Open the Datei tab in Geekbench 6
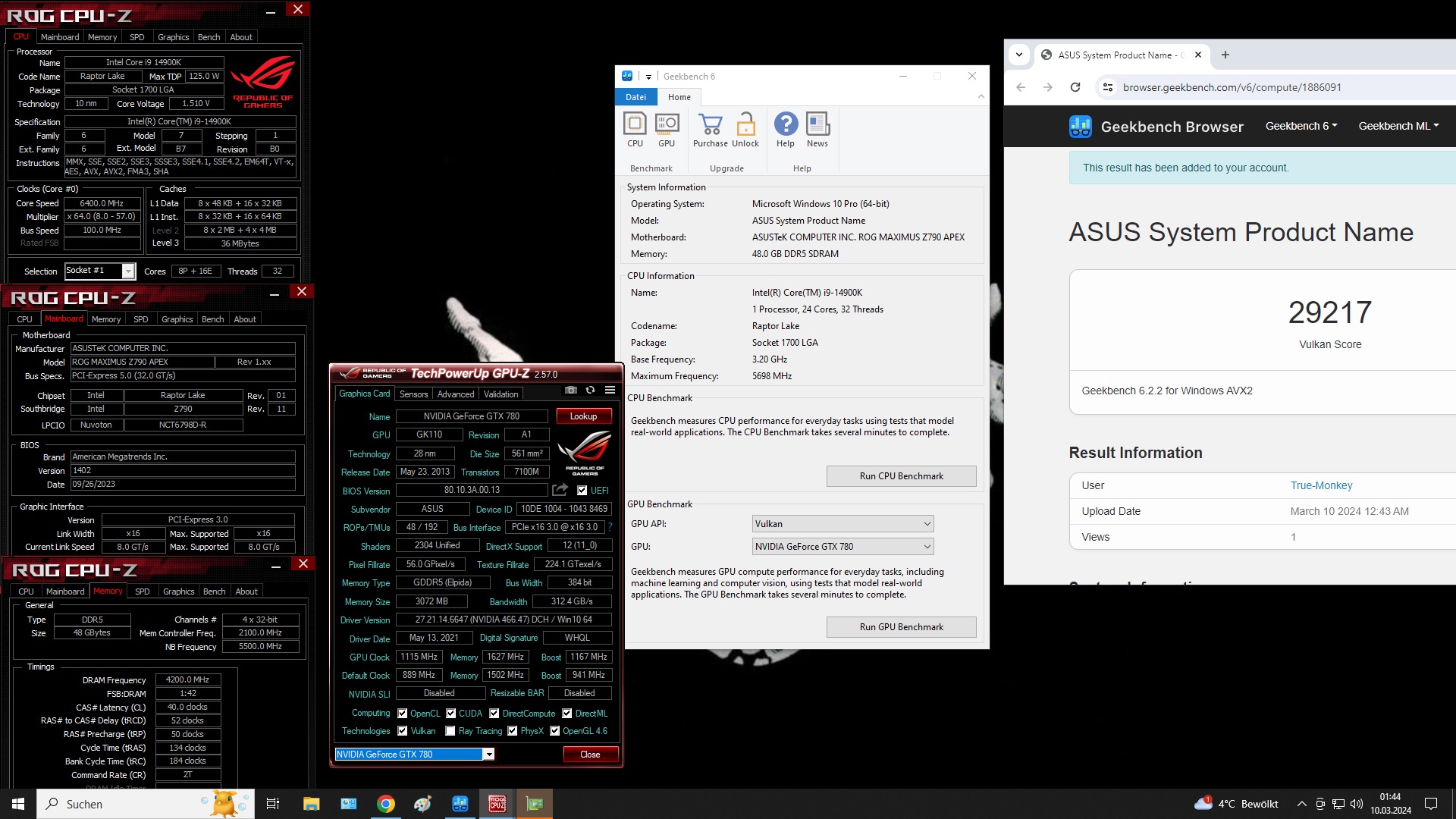The width and height of the screenshot is (1456, 819). (635, 97)
